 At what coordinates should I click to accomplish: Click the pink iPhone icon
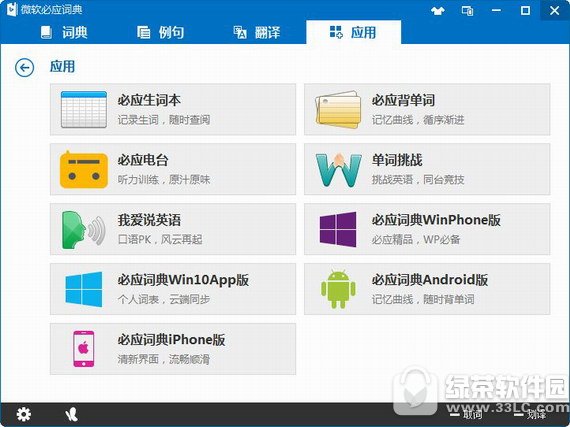tap(84, 349)
